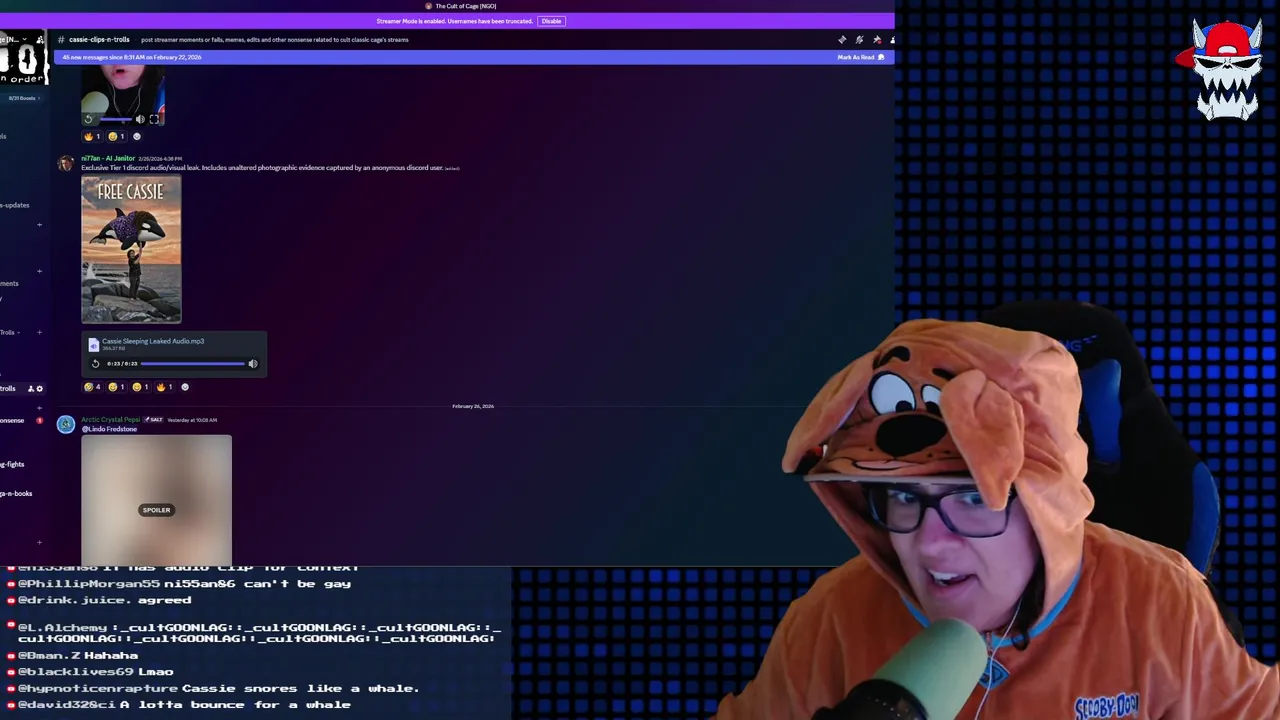
Task: Click The Cult of Cage [NGO] window title
Action: [466, 6]
